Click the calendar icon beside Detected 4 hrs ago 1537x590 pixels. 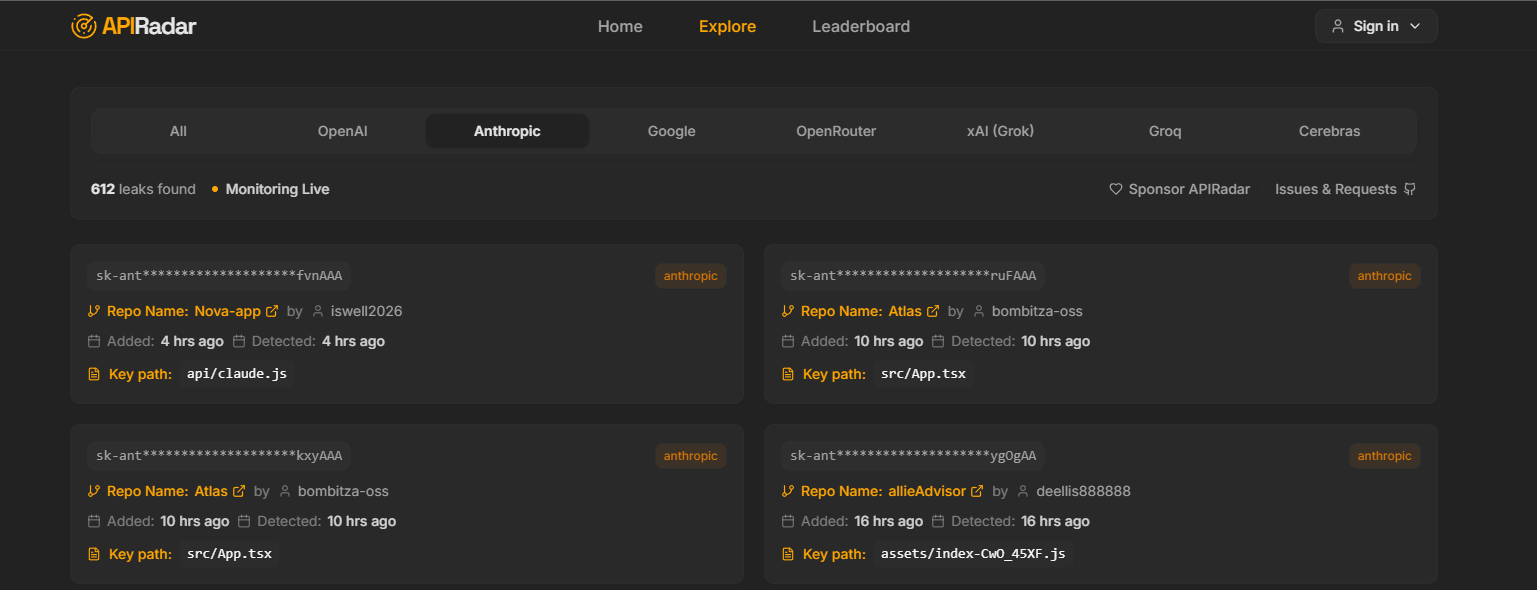240,341
